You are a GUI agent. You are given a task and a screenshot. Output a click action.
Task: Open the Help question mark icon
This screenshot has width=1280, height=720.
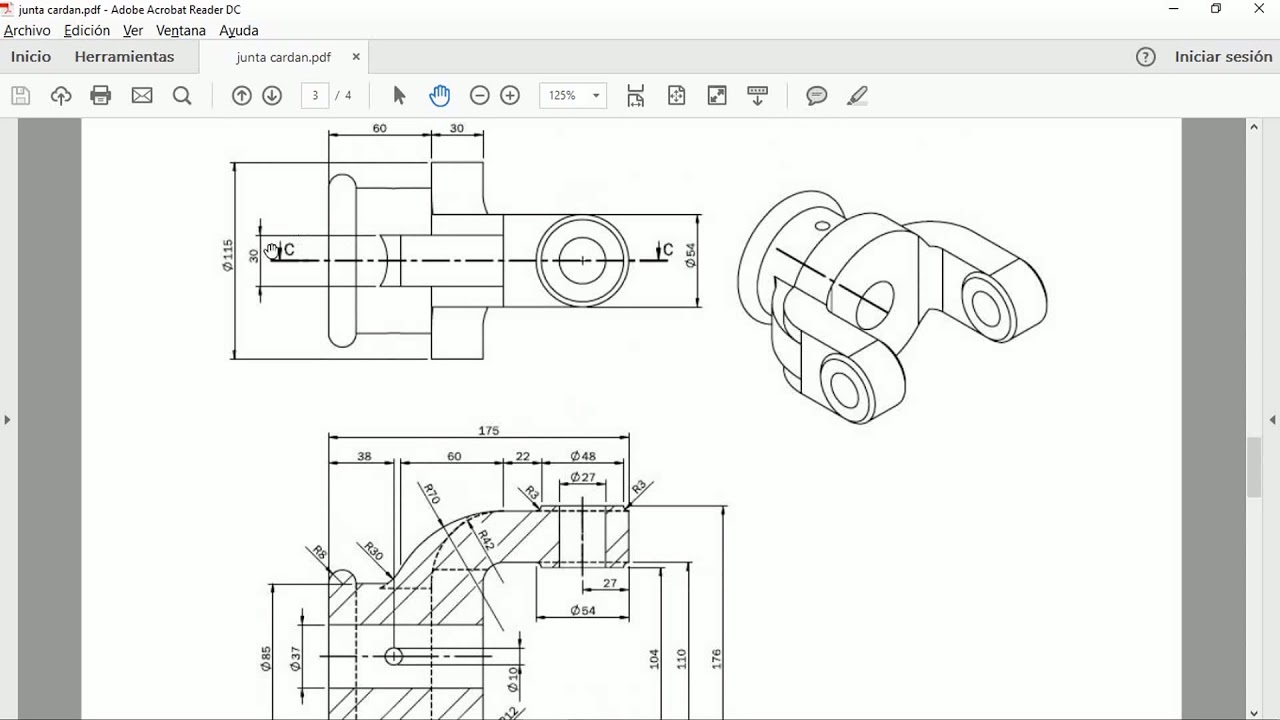1146,57
